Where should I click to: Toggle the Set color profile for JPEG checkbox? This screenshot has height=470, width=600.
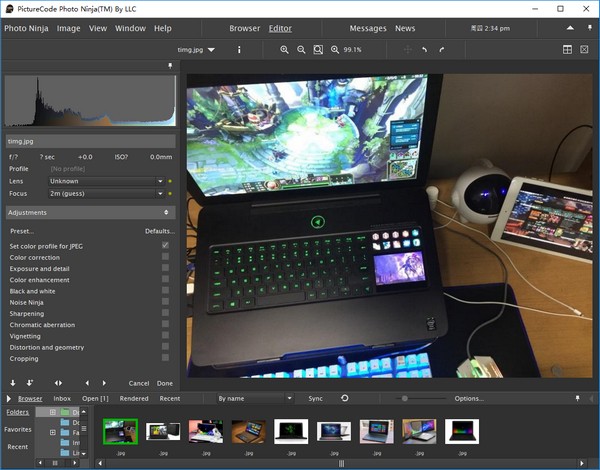click(x=165, y=245)
